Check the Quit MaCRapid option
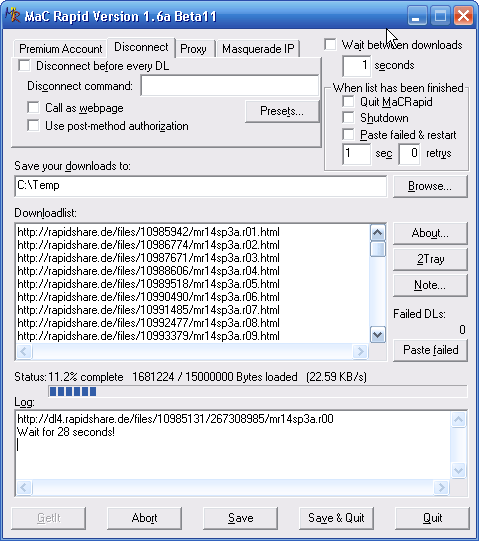479x541 pixels. 348,102
